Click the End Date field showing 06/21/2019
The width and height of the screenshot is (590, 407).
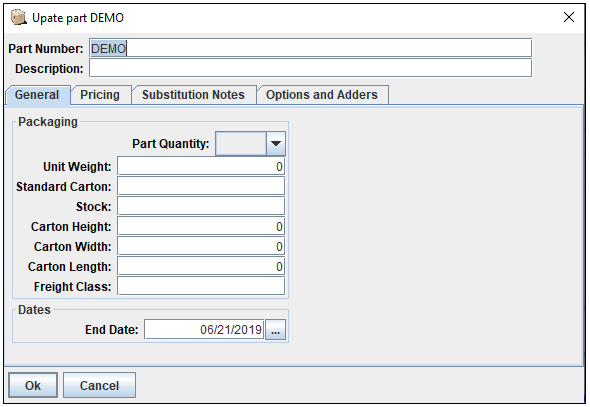[x=204, y=330]
